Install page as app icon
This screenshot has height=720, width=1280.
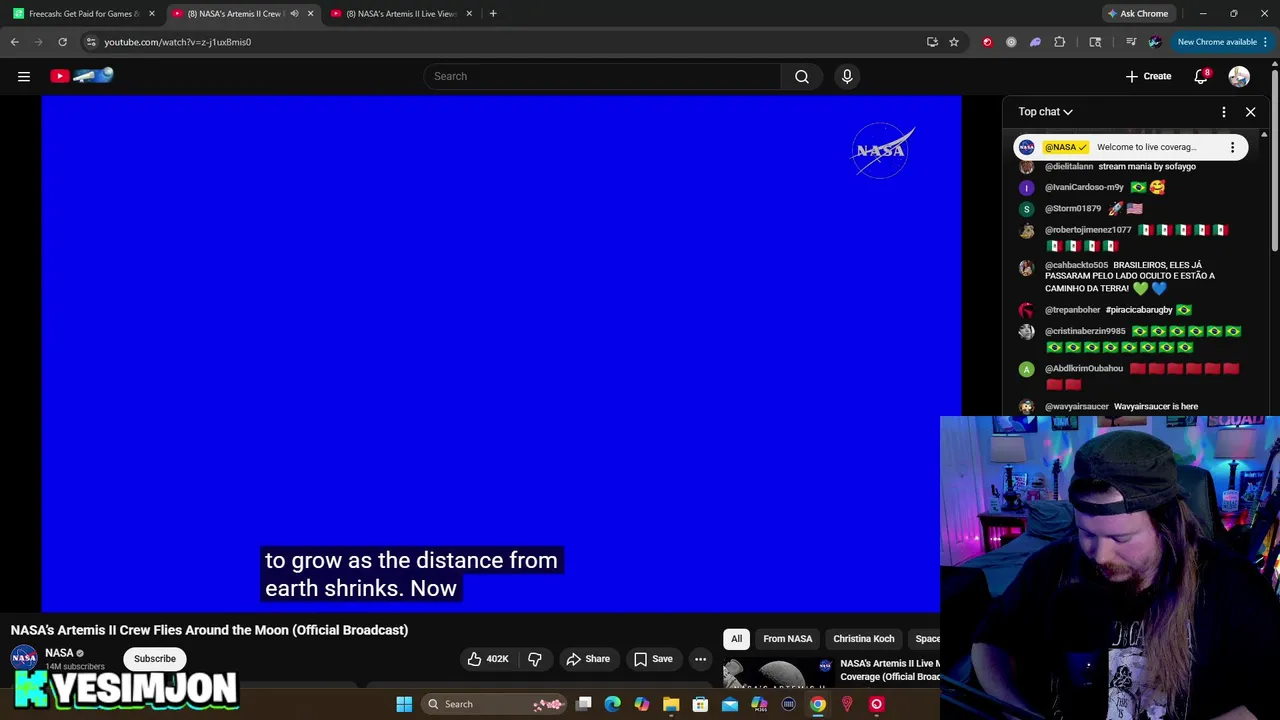[932, 42]
